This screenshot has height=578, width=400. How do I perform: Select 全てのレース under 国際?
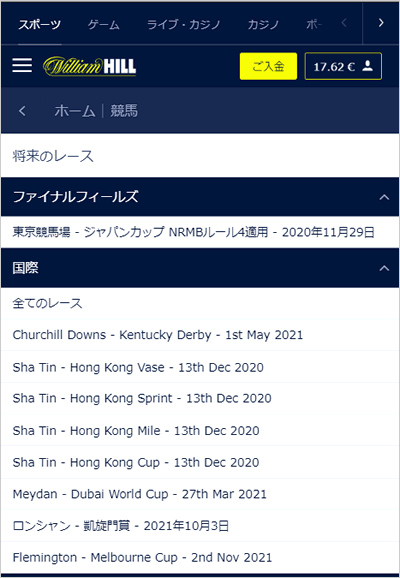coord(200,303)
